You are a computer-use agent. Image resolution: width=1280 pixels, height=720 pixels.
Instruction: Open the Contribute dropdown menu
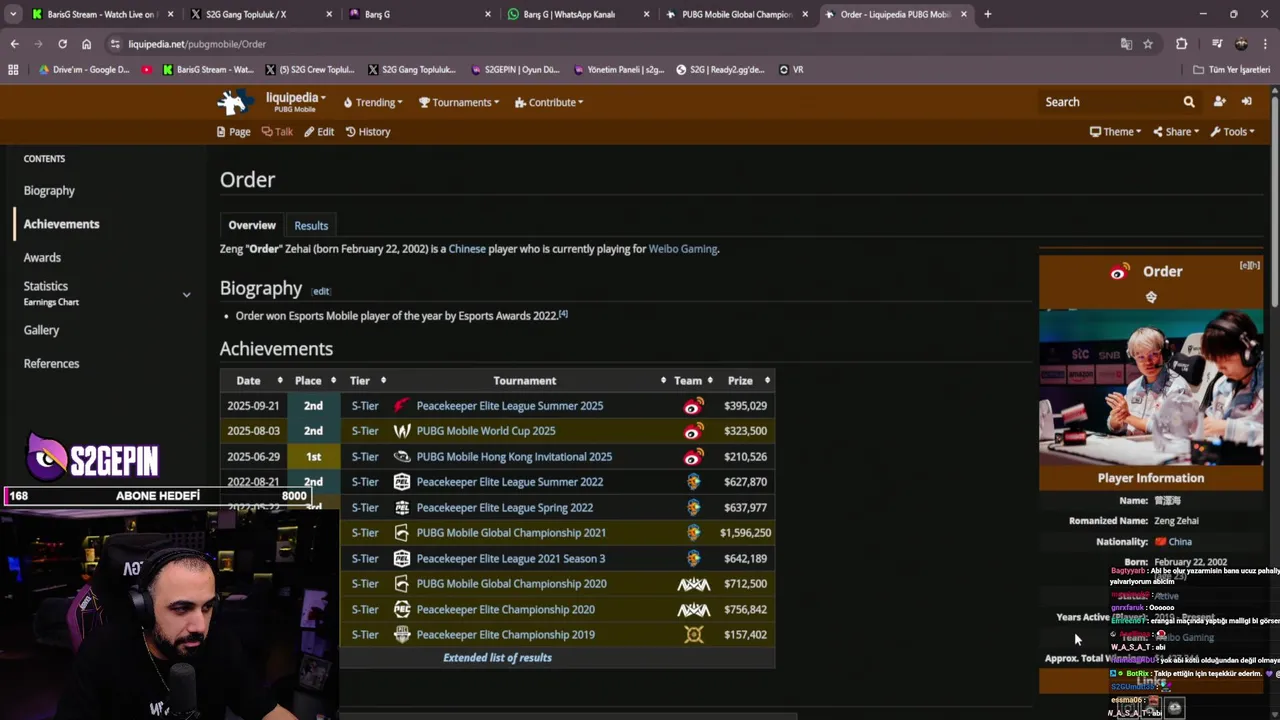tap(549, 102)
